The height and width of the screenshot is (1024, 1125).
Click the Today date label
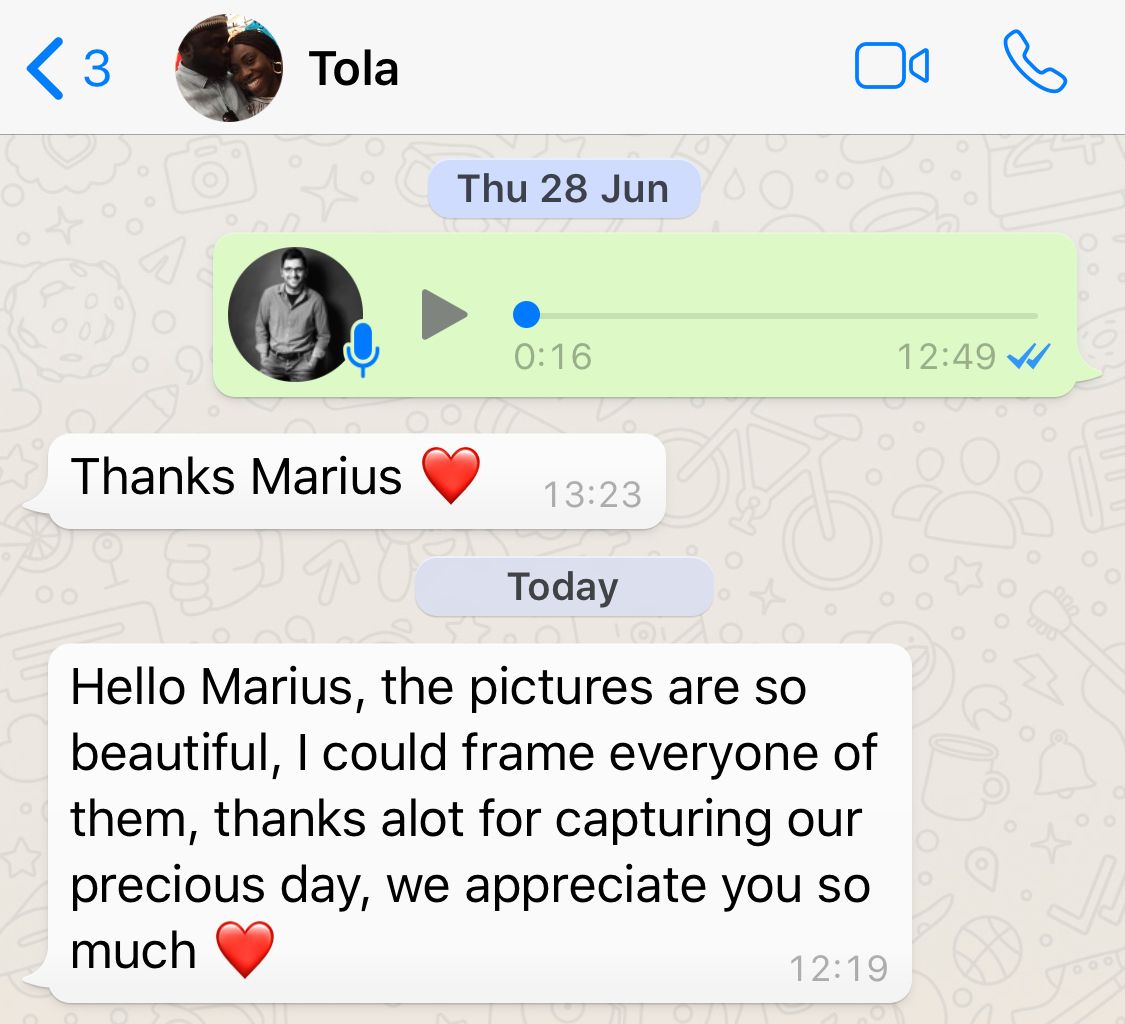[563, 586]
